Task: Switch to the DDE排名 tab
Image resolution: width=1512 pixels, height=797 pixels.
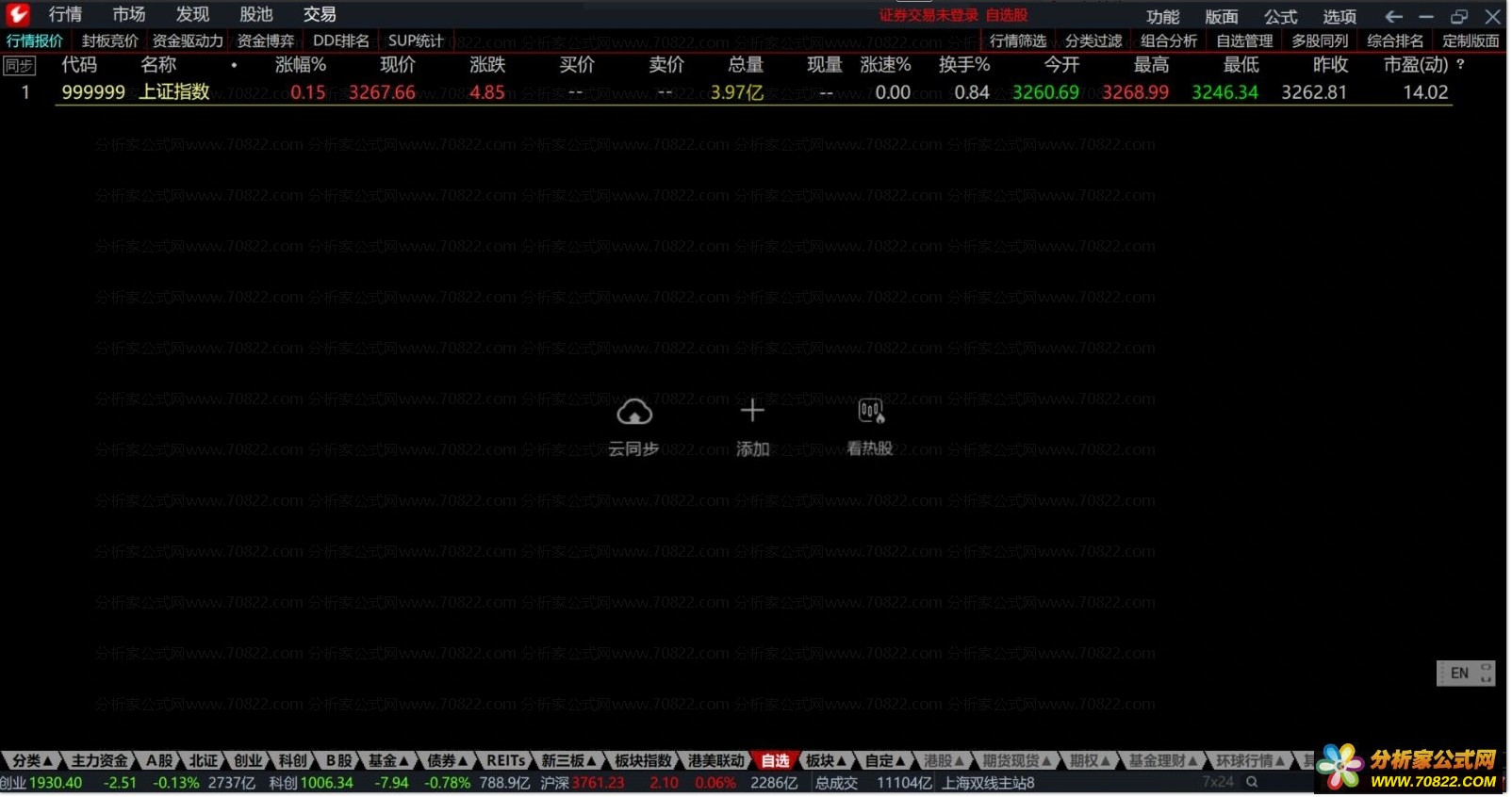Action: [341, 41]
